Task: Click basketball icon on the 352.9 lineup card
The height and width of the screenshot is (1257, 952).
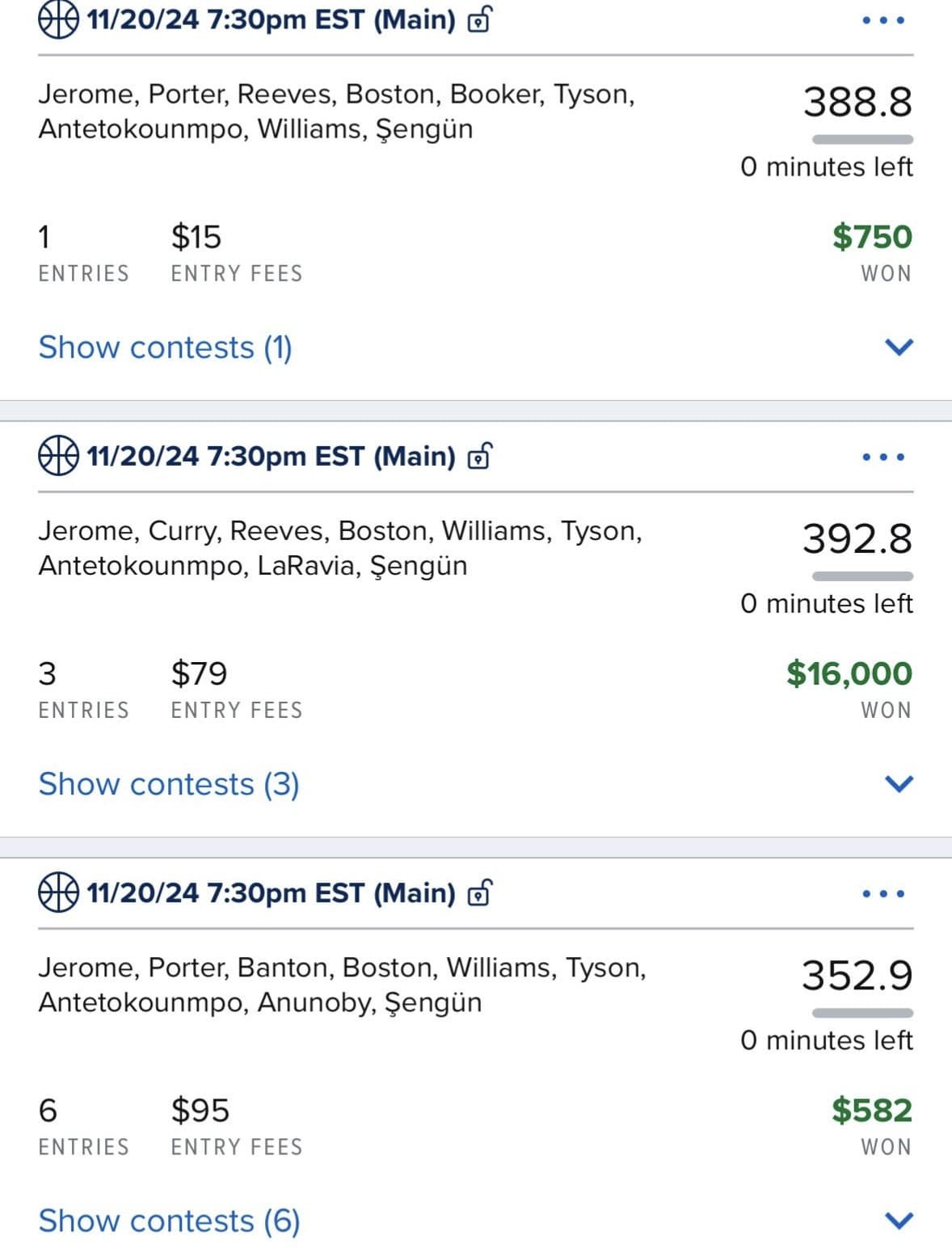Action: coord(58,892)
